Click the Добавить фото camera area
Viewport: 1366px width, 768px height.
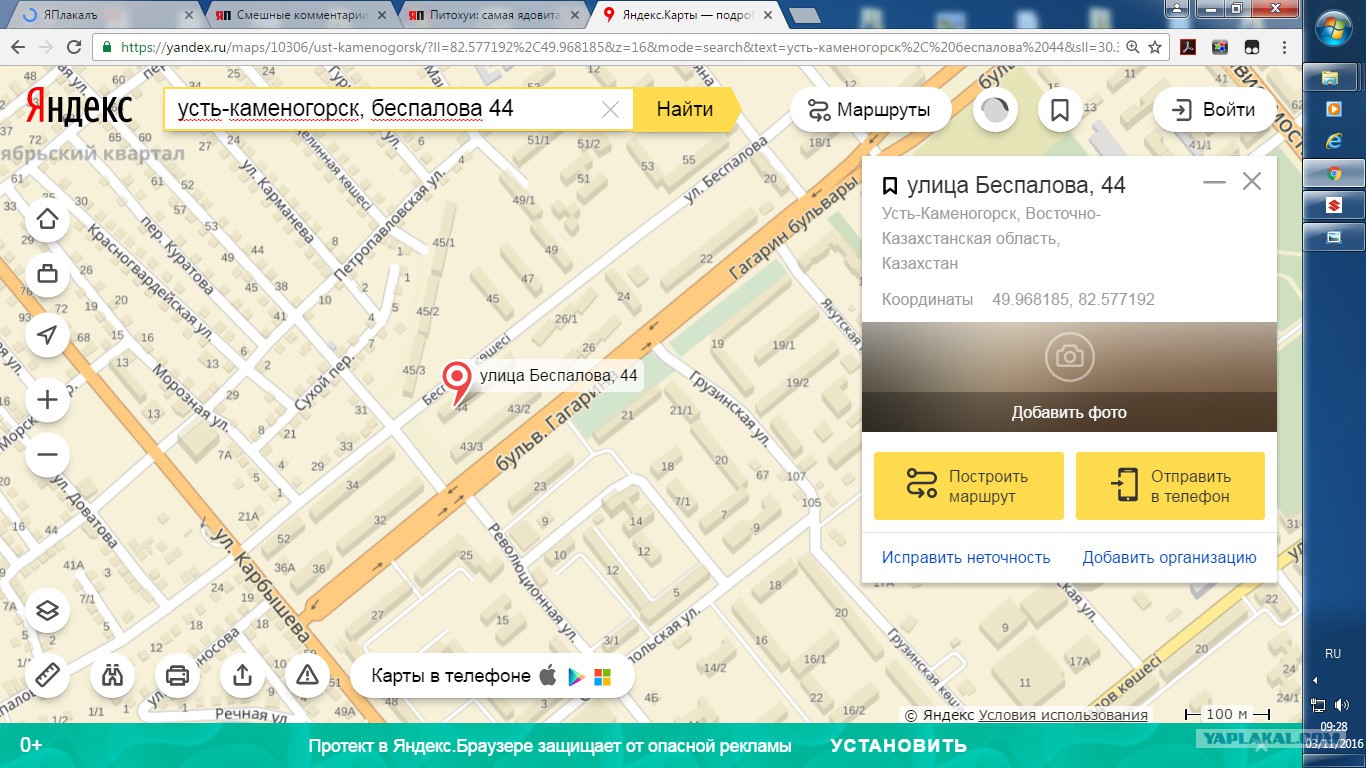1069,377
